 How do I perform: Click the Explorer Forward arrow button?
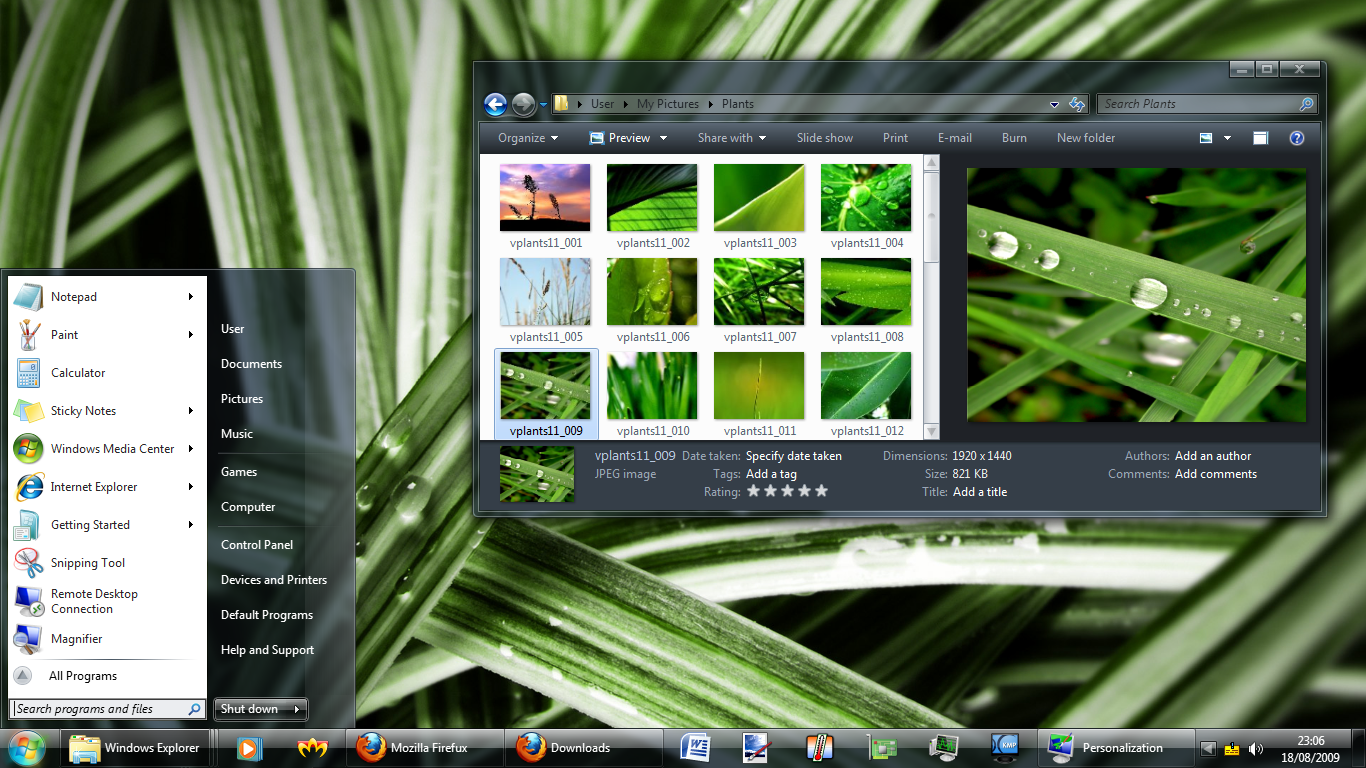tap(523, 104)
